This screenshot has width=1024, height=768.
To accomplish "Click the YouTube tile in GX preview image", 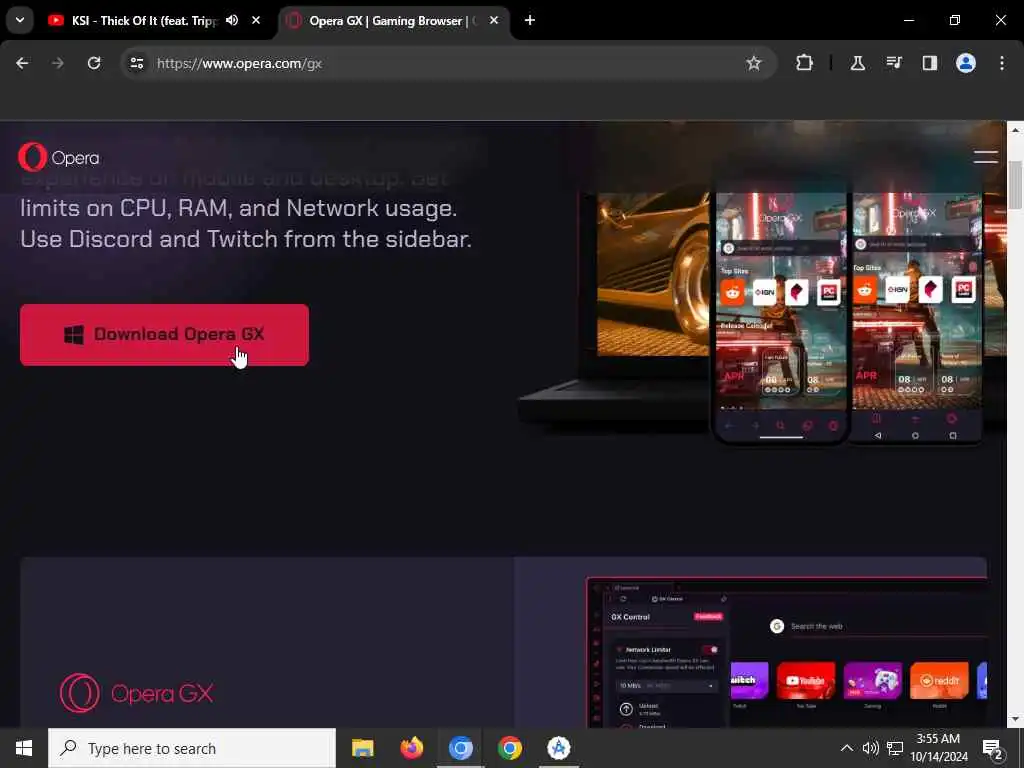I will coord(806,680).
